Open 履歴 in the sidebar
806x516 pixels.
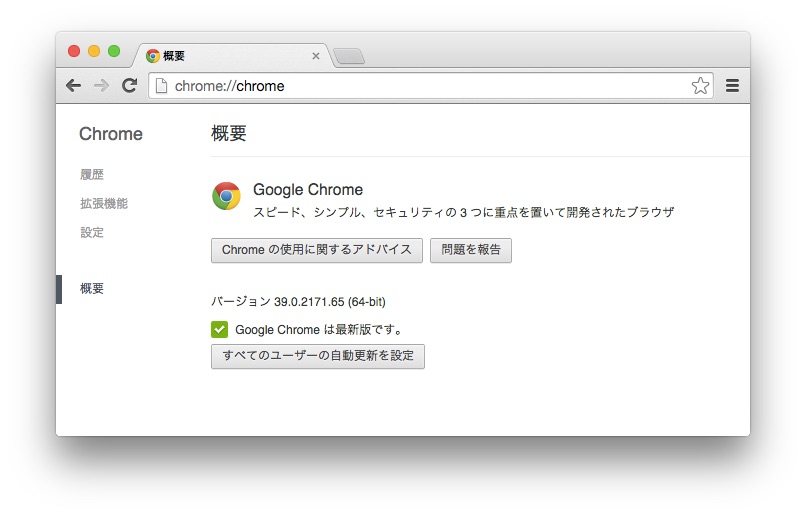[92, 175]
